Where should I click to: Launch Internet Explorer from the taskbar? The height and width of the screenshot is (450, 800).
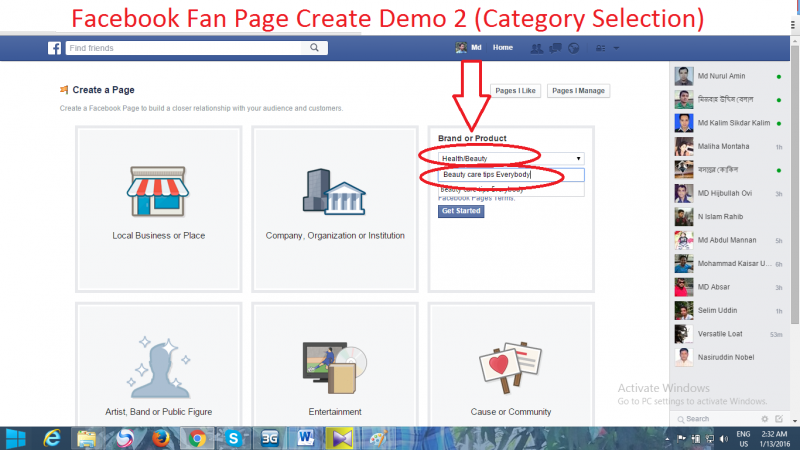(x=52, y=438)
